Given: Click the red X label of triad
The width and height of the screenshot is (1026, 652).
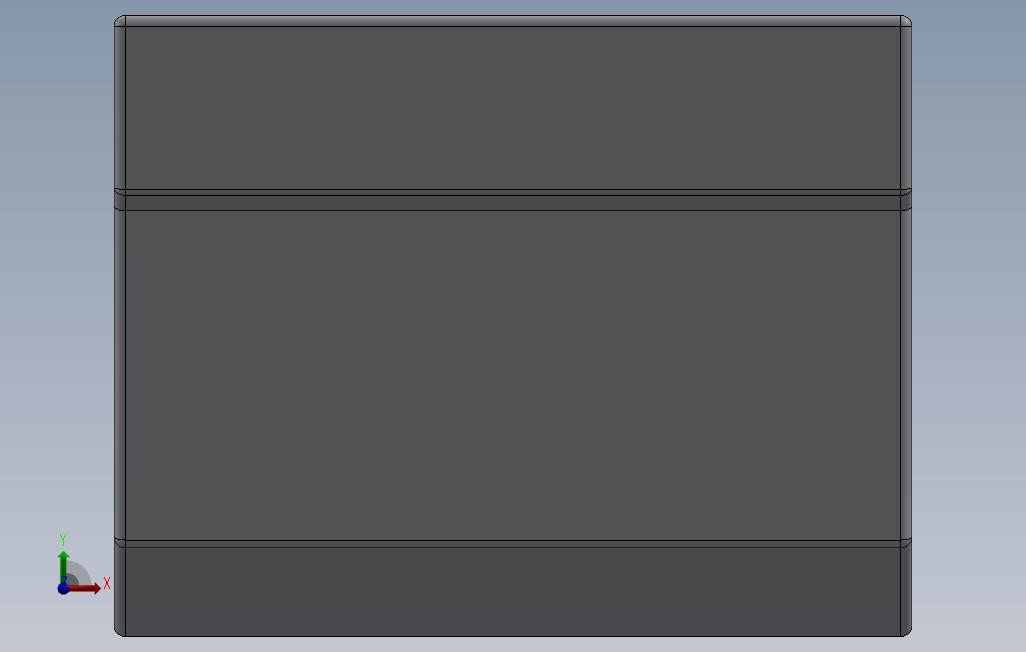Looking at the screenshot, I should click(107, 583).
